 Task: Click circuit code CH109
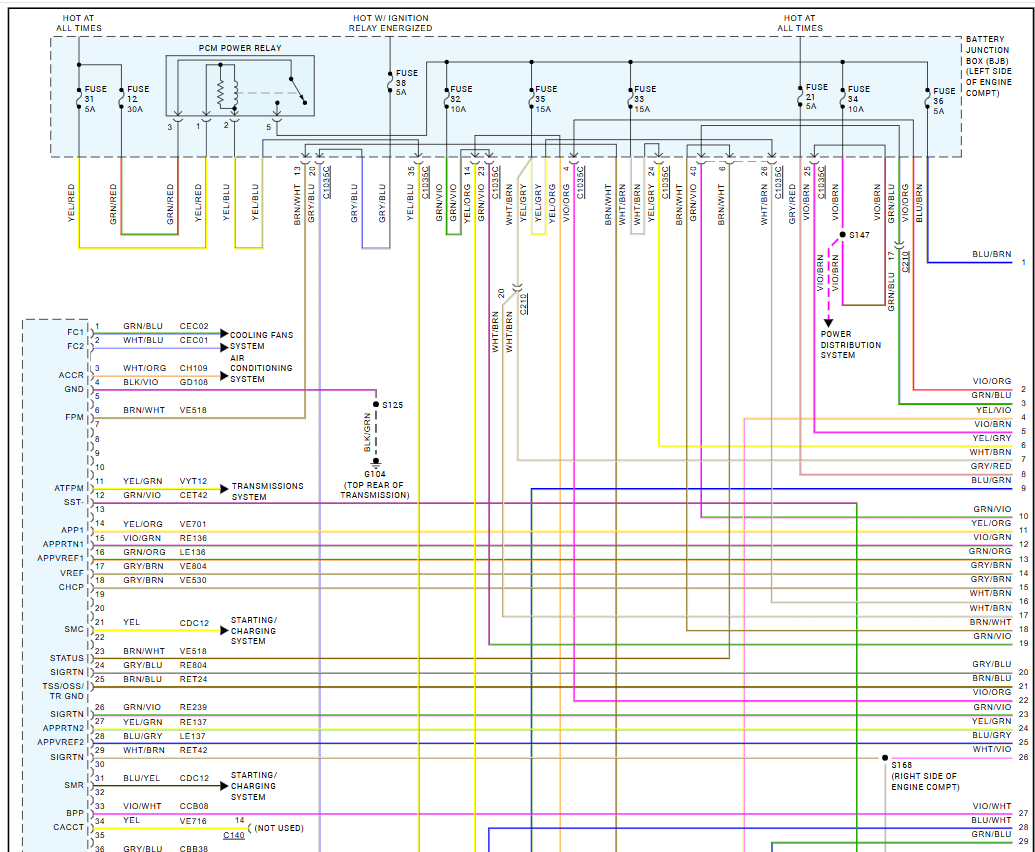tap(193, 368)
